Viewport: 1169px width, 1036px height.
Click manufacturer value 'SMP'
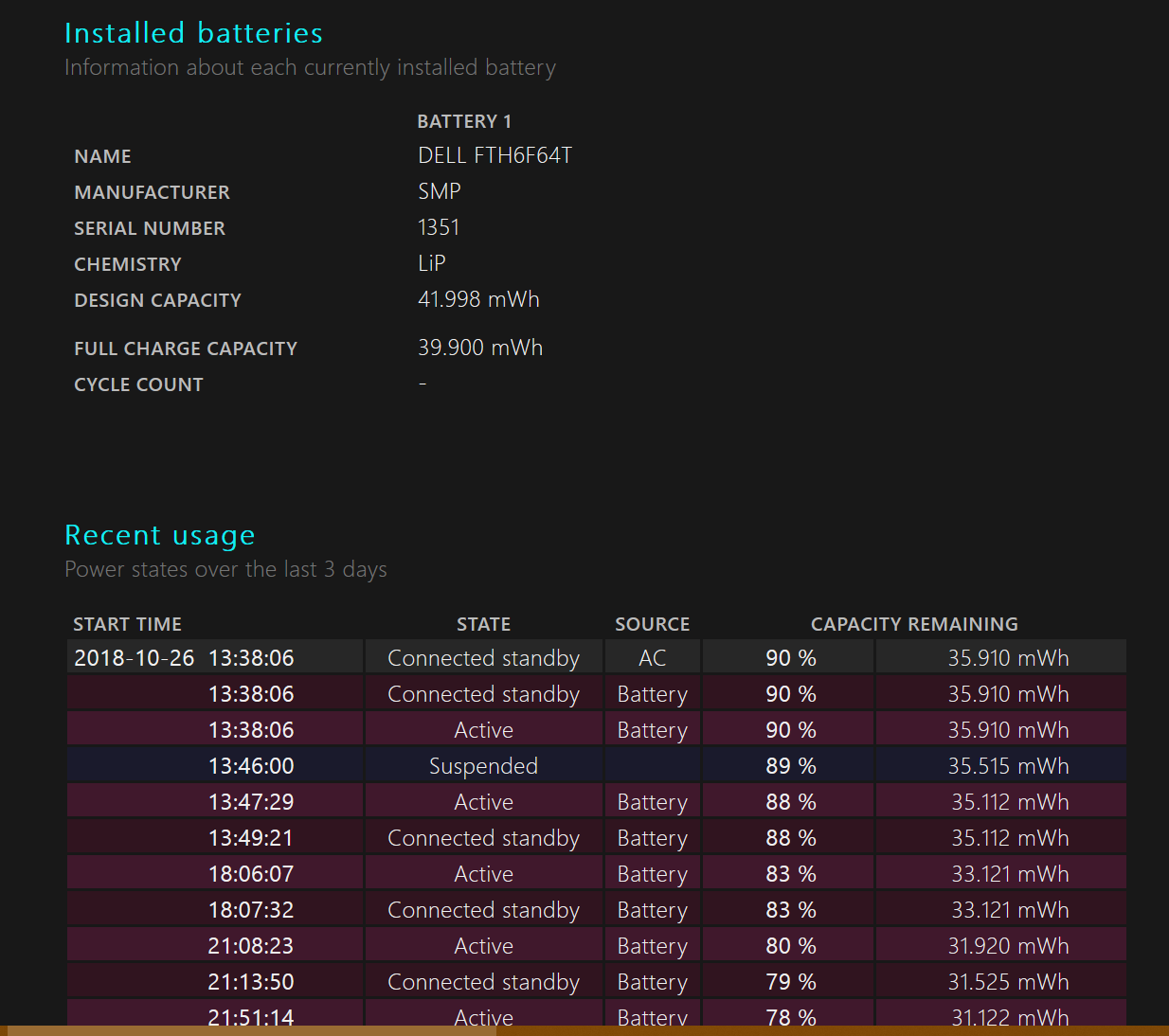440,191
